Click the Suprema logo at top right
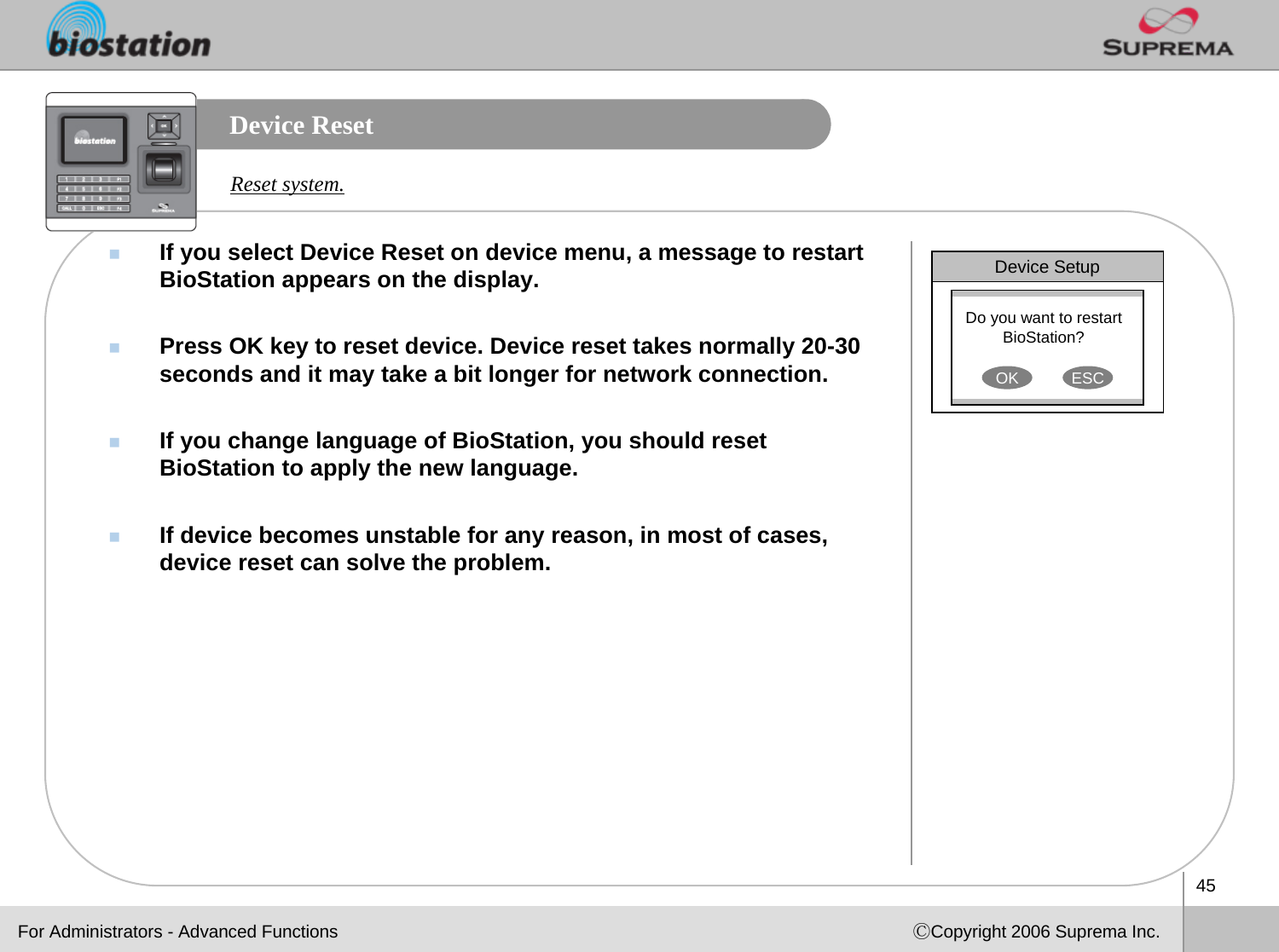This screenshot has height=952, width=1279. tap(1168, 32)
